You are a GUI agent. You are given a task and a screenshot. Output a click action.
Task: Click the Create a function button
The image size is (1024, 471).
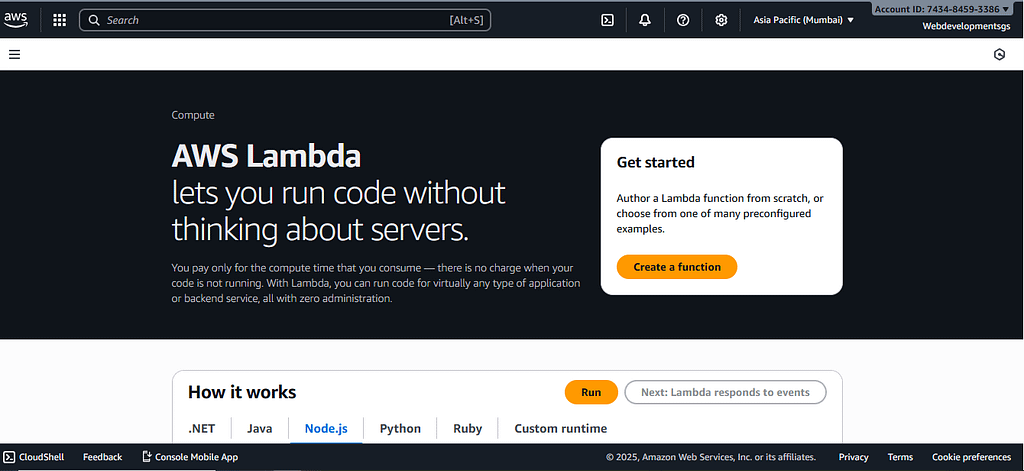pyautogui.click(x=677, y=267)
